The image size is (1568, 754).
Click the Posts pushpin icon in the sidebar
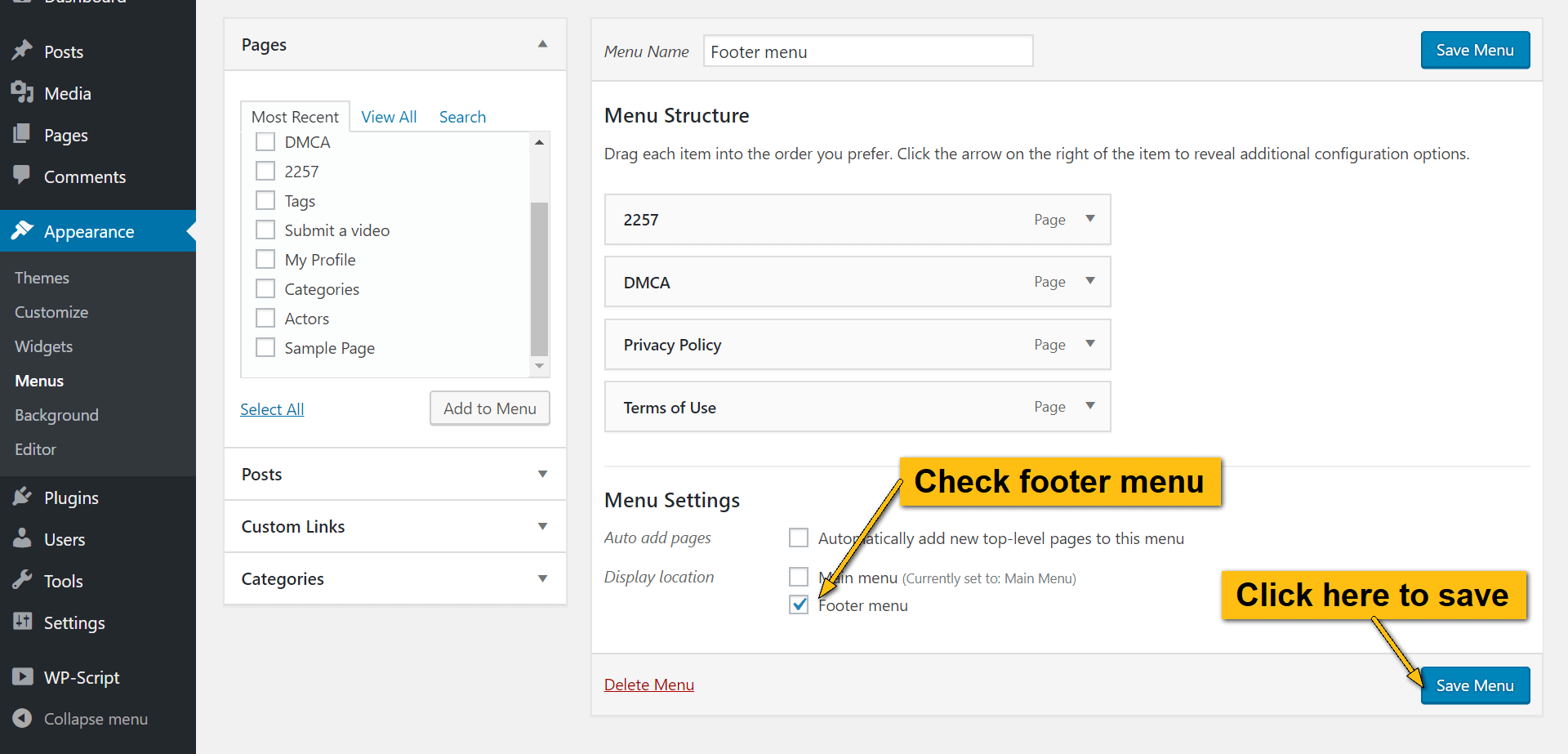tap(22, 51)
